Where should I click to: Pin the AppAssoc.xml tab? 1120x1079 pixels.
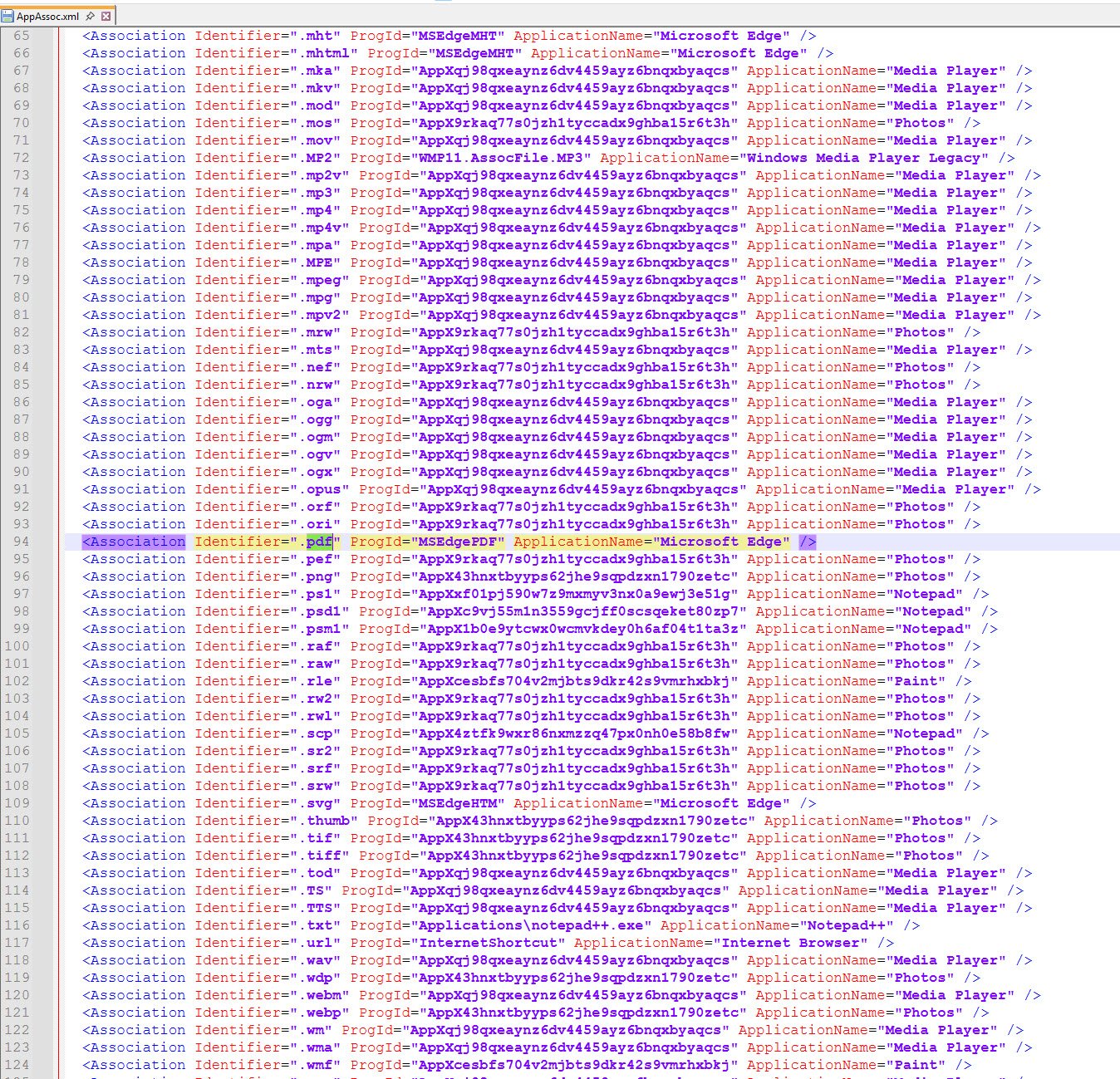pyautogui.click(x=90, y=16)
